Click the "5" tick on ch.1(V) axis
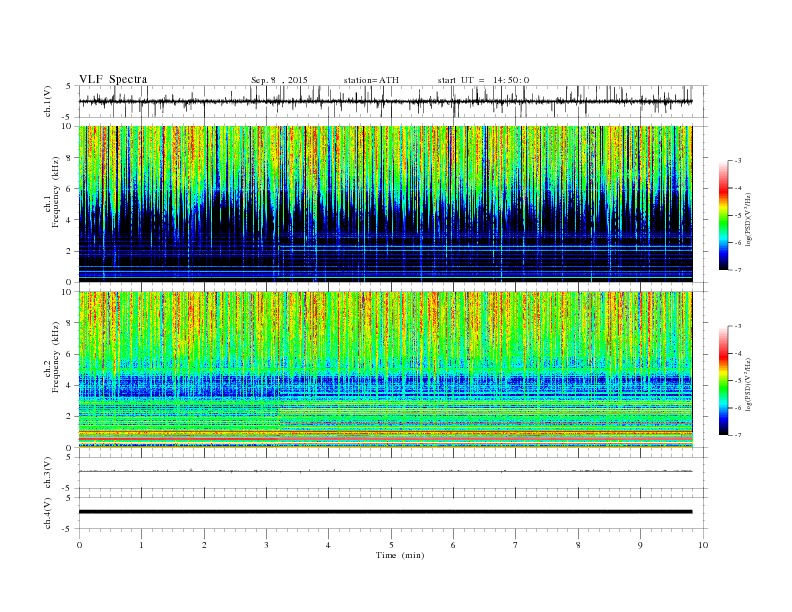Image resolution: width=792 pixels, height=612 pixels. pos(69,86)
